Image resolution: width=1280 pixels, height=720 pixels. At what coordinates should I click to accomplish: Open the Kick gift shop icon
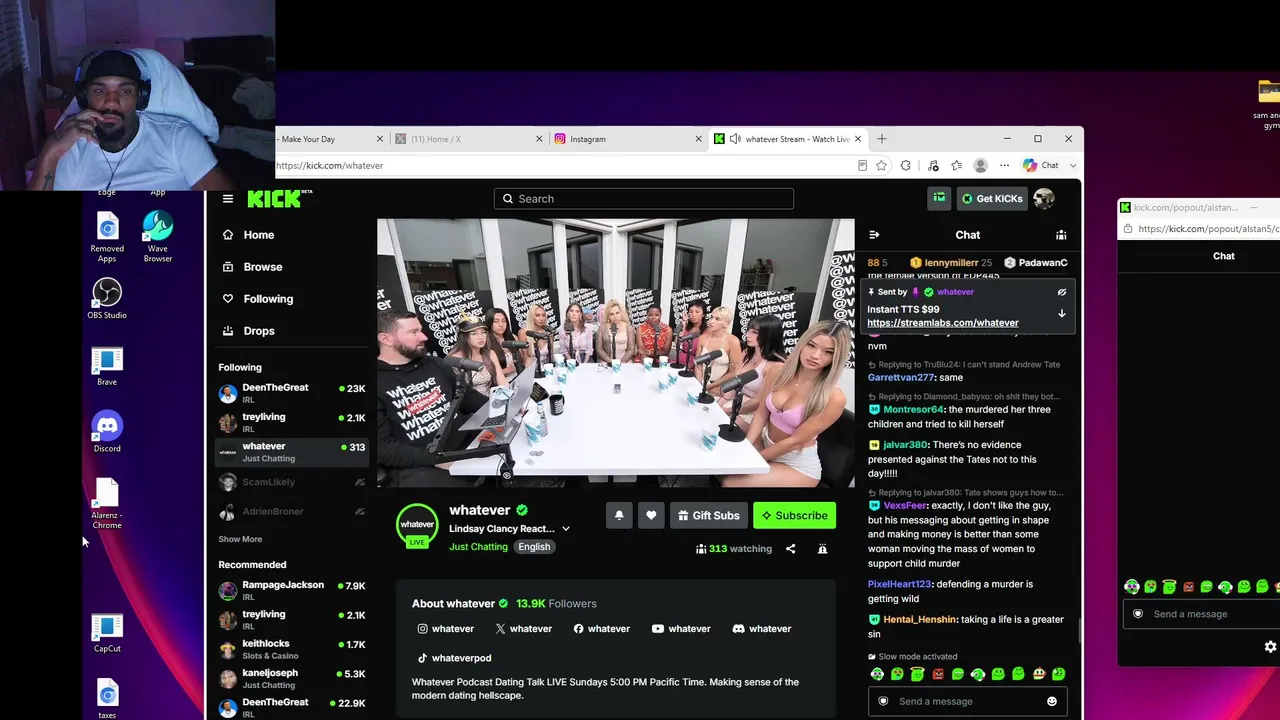939,198
